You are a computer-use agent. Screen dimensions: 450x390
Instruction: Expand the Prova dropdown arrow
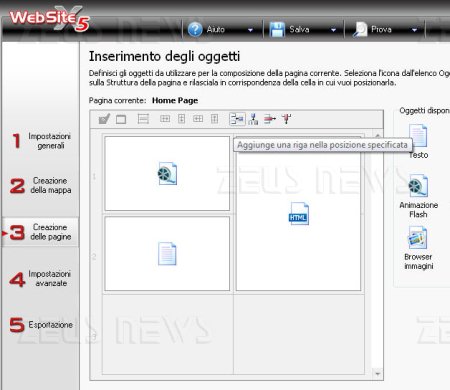(414, 30)
